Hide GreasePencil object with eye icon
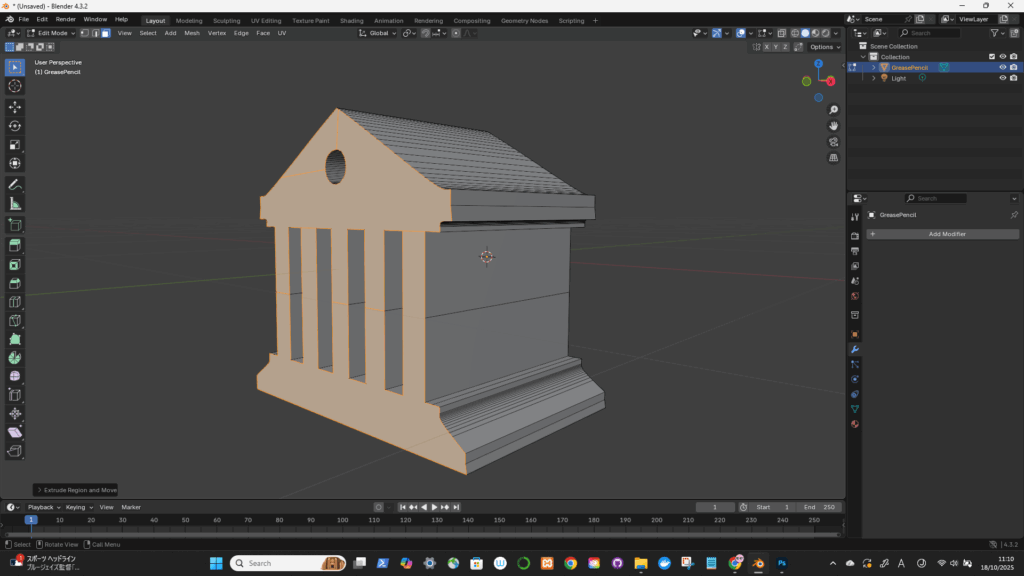 click(x=1002, y=67)
